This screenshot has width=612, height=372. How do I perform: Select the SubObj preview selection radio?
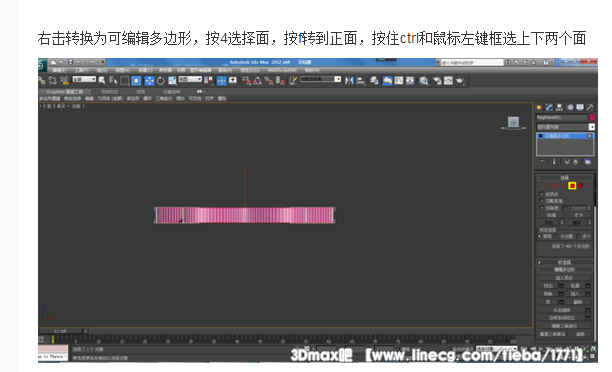(556, 237)
